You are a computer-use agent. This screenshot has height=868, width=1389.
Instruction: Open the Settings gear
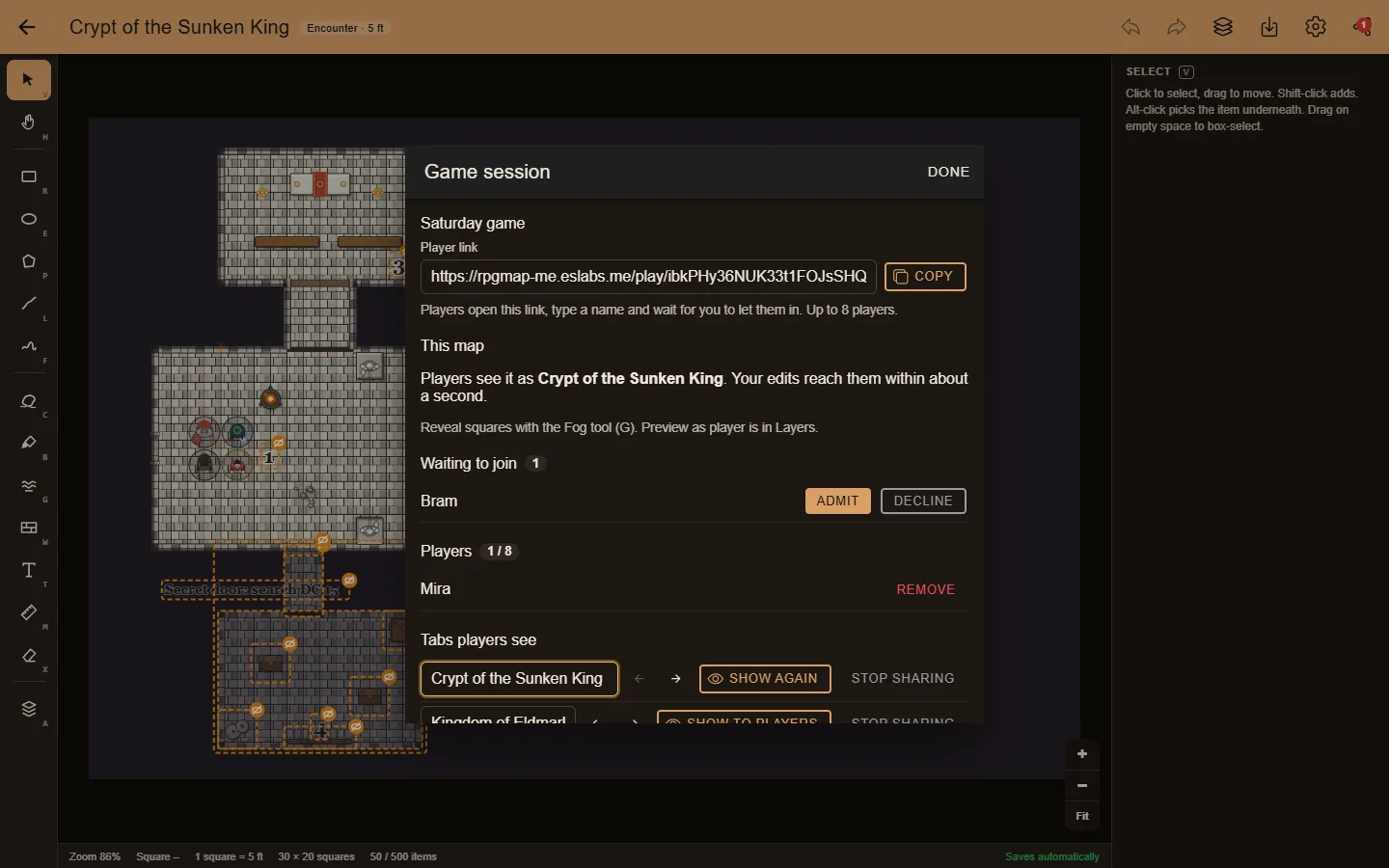[x=1316, y=27]
